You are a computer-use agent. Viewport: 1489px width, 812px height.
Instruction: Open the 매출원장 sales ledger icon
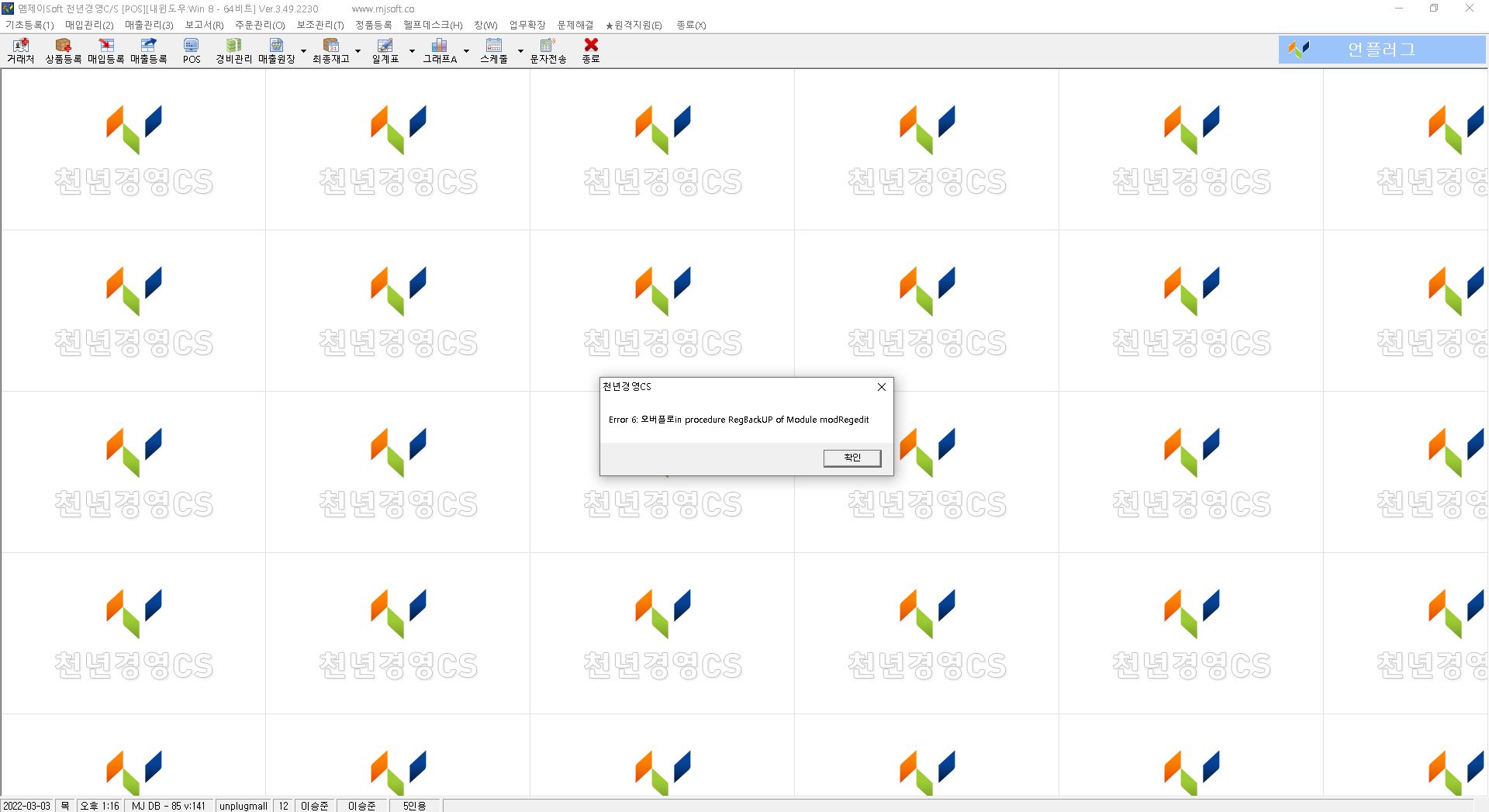pos(277,51)
